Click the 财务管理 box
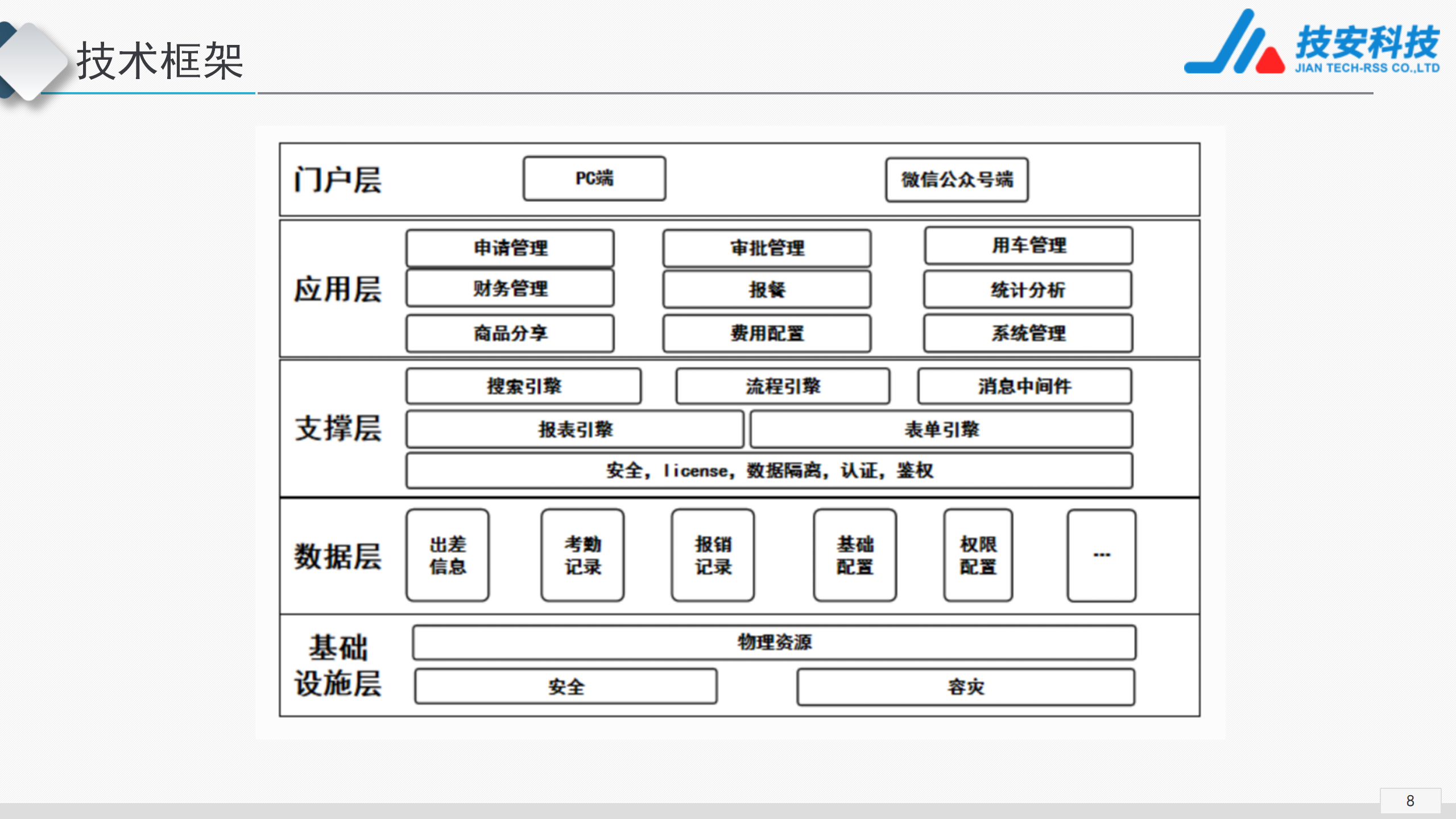The height and width of the screenshot is (819, 1456). point(510,288)
